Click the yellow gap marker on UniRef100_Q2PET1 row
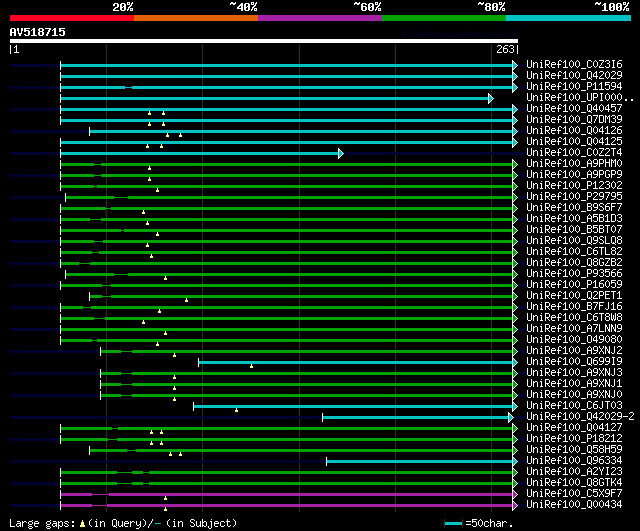The image size is (640, 531). click(187, 300)
